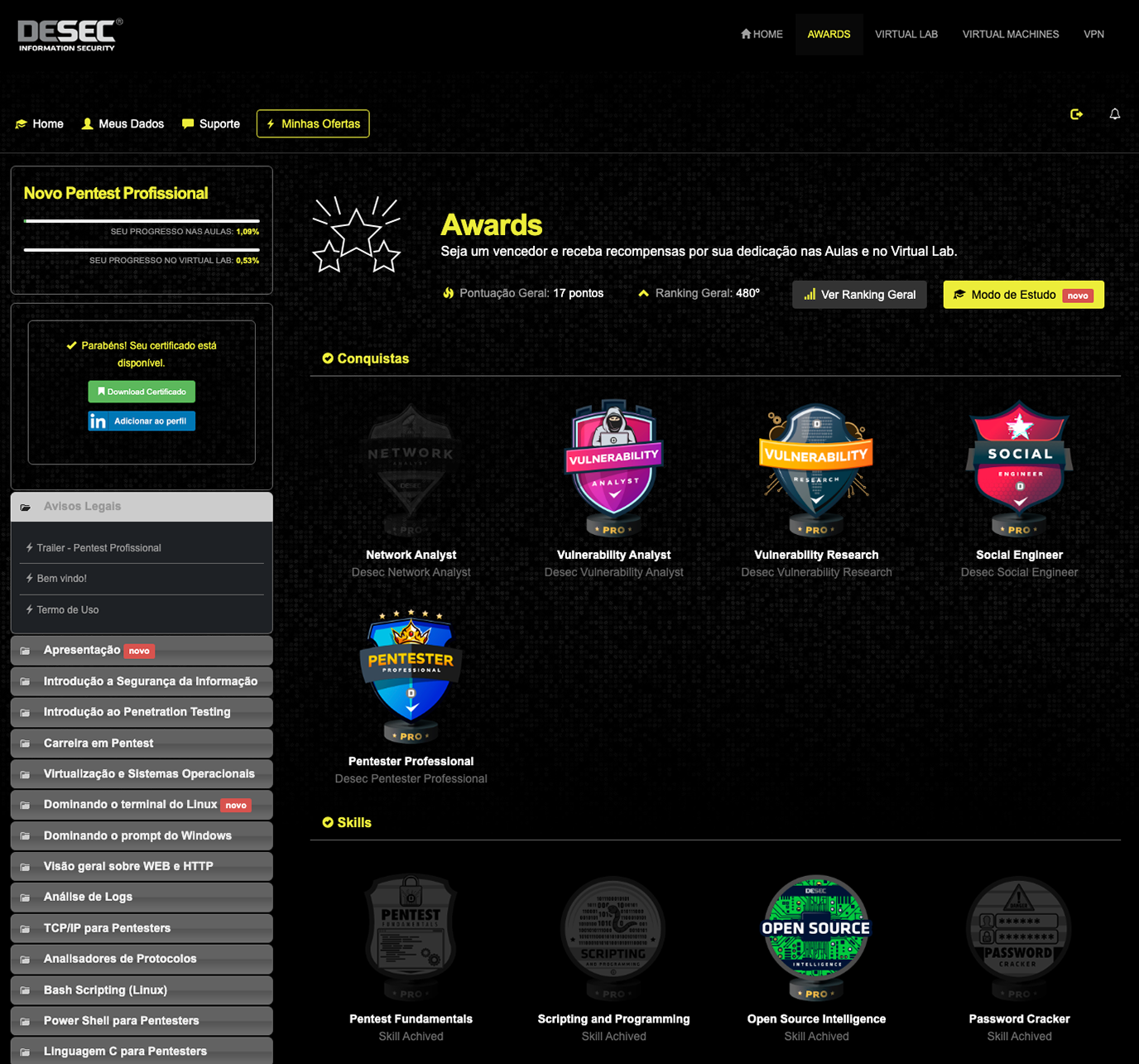Open the Minhas Ofertas button
The width and height of the screenshot is (1139, 1064).
point(313,123)
